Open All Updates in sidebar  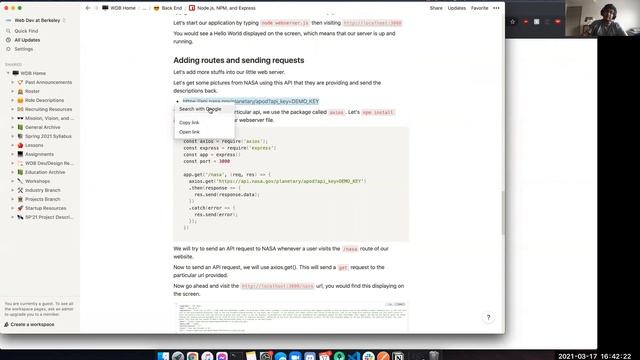(x=27, y=40)
